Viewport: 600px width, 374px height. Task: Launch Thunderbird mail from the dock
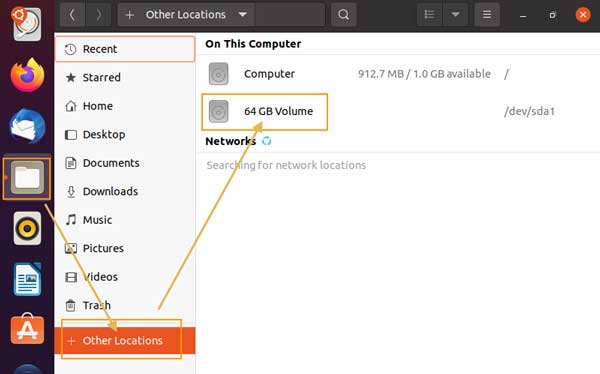[x=27, y=126]
